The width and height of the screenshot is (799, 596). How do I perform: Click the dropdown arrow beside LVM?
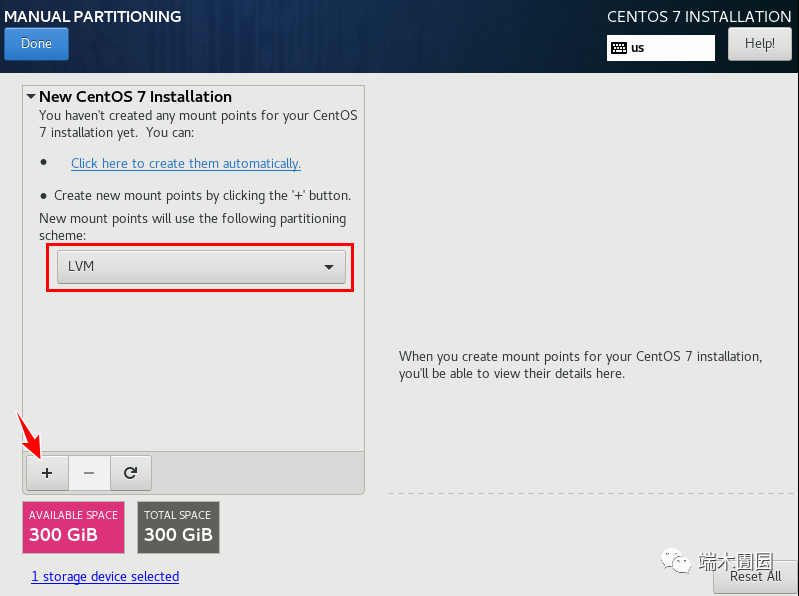click(x=329, y=267)
